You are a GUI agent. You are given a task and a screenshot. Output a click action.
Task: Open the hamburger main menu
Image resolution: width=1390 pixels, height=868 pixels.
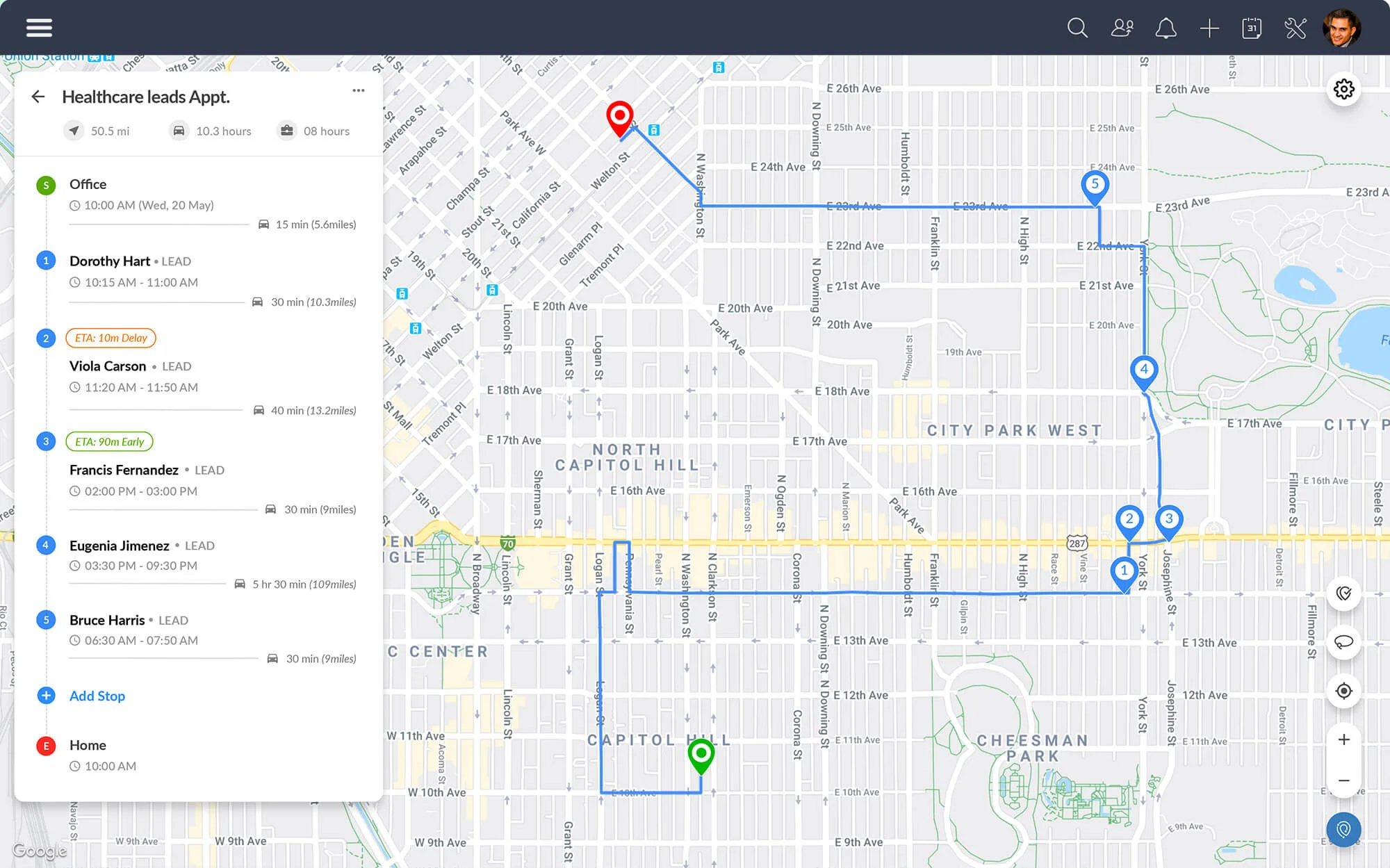tap(39, 28)
